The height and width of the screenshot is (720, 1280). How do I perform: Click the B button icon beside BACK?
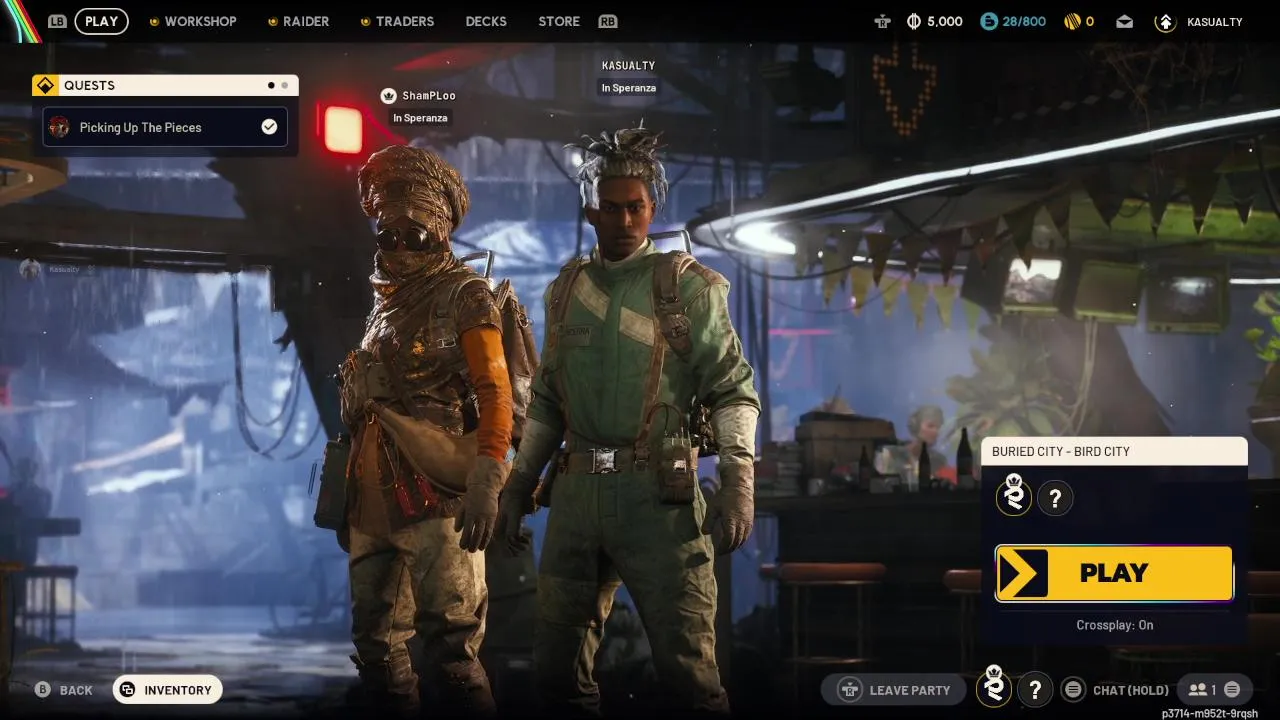(x=43, y=690)
